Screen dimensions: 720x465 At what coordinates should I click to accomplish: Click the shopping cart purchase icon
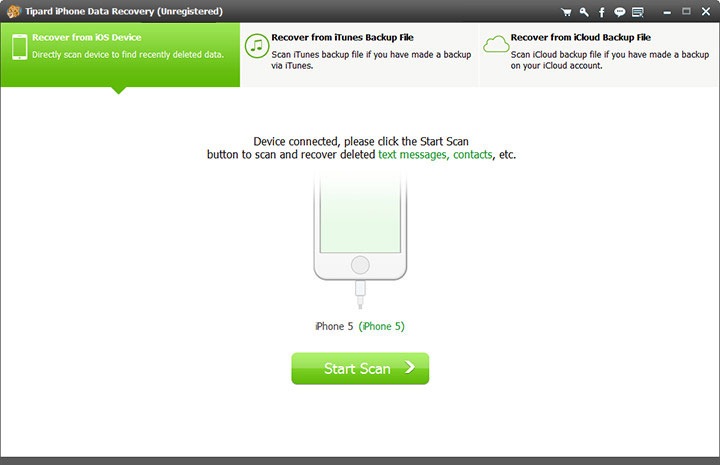coord(566,12)
